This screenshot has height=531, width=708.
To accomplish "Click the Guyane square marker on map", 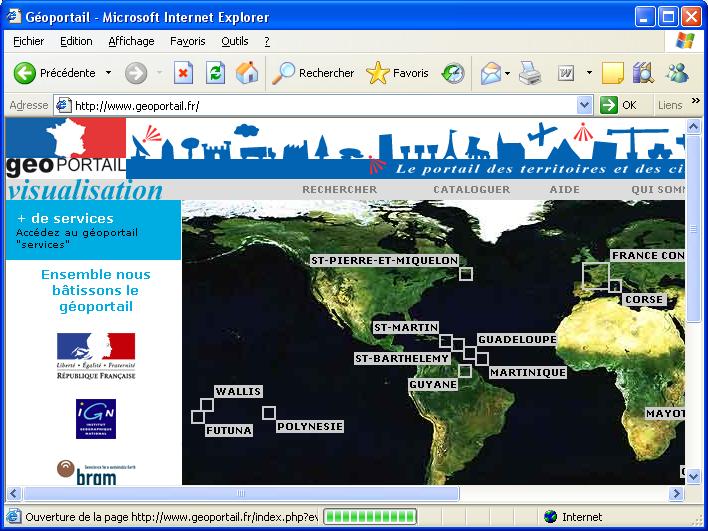I will [x=465, y=371].
